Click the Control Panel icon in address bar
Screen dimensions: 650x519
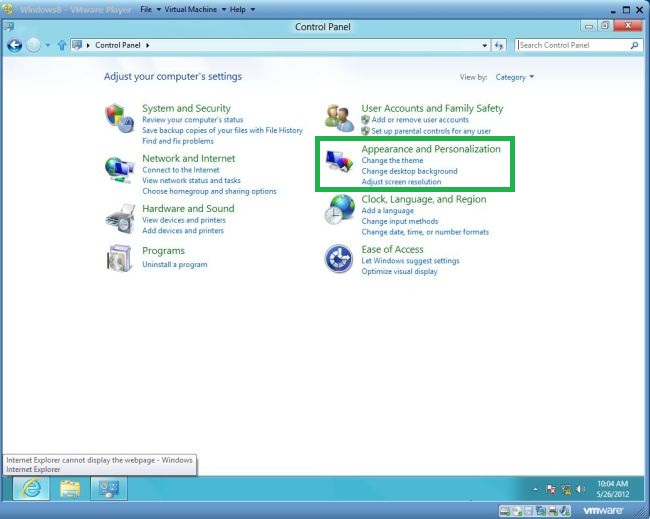tap(77, 45)
